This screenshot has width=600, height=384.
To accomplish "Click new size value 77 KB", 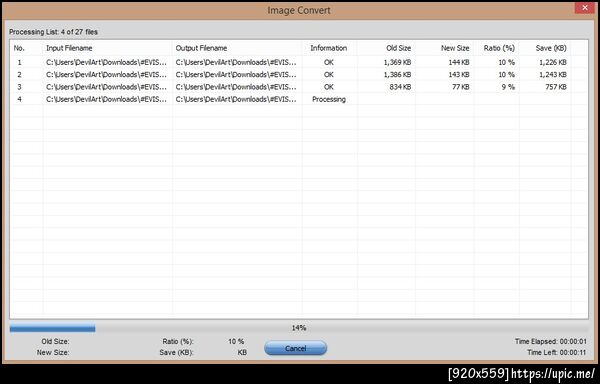I will [461, 87].
